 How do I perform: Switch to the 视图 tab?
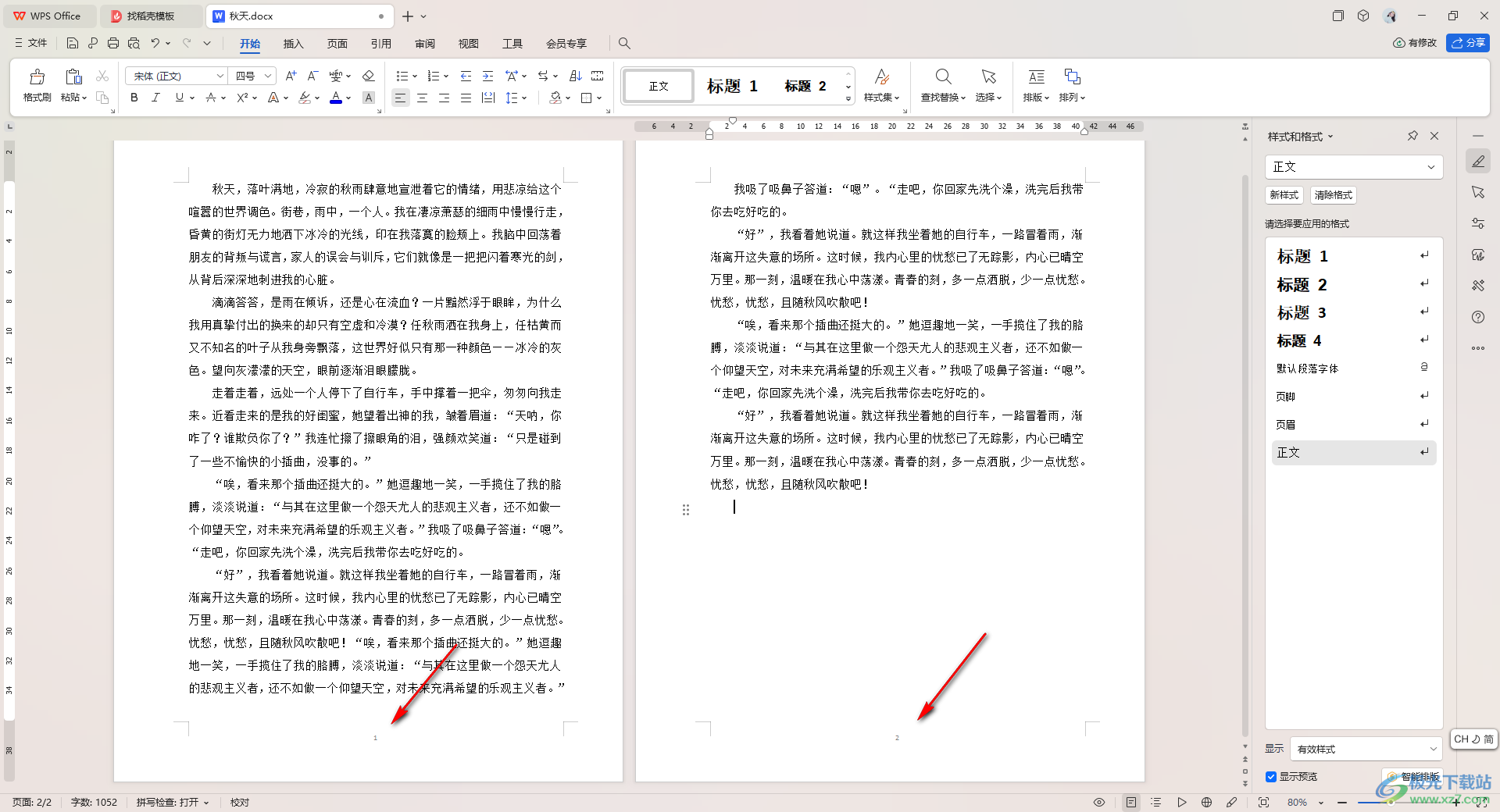tap(469, 44)
